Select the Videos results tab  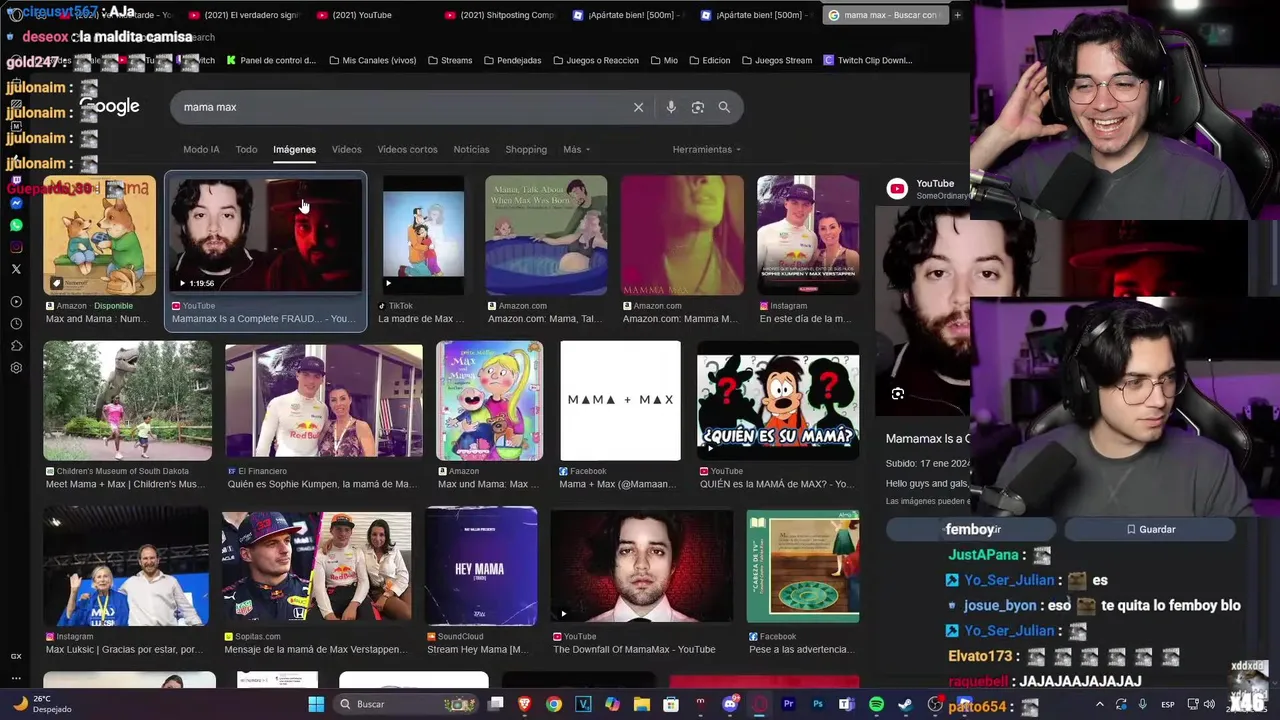(346, 149)
